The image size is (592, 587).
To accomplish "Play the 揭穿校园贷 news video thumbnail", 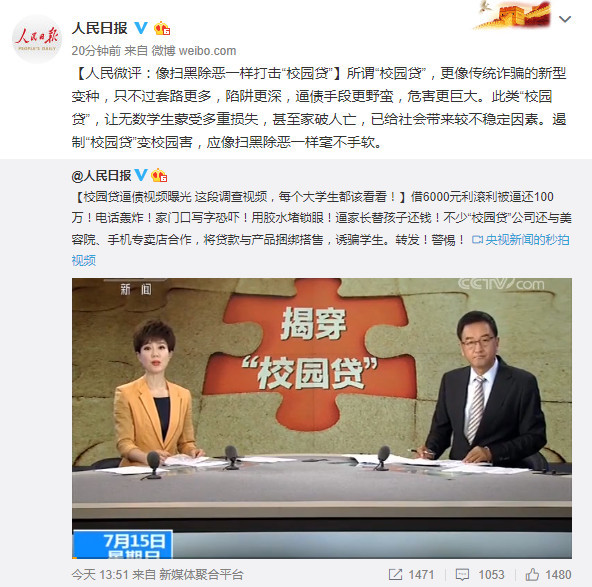I will click(x=322, y=418).
